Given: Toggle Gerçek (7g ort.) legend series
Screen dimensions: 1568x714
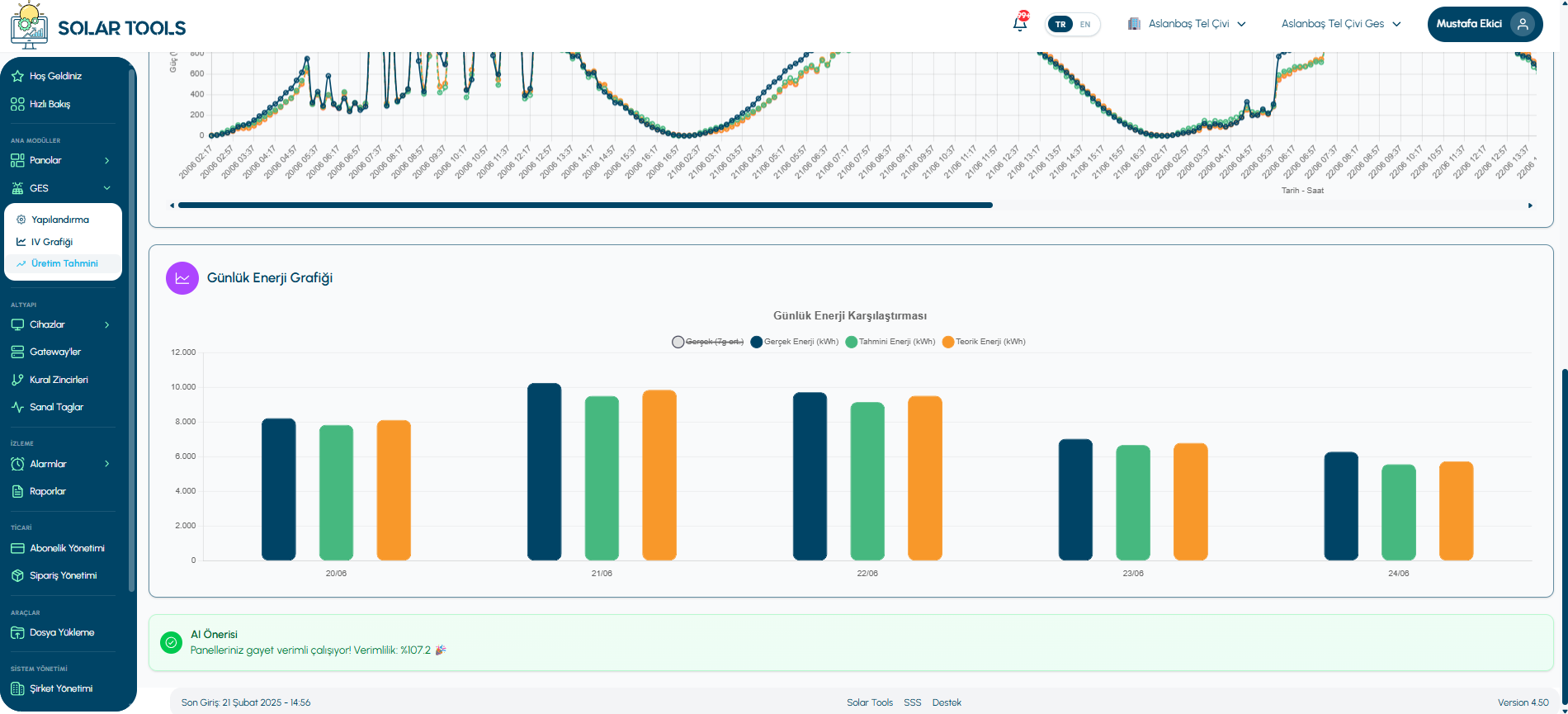Looking at the screenshot, I should click(708, 342).
